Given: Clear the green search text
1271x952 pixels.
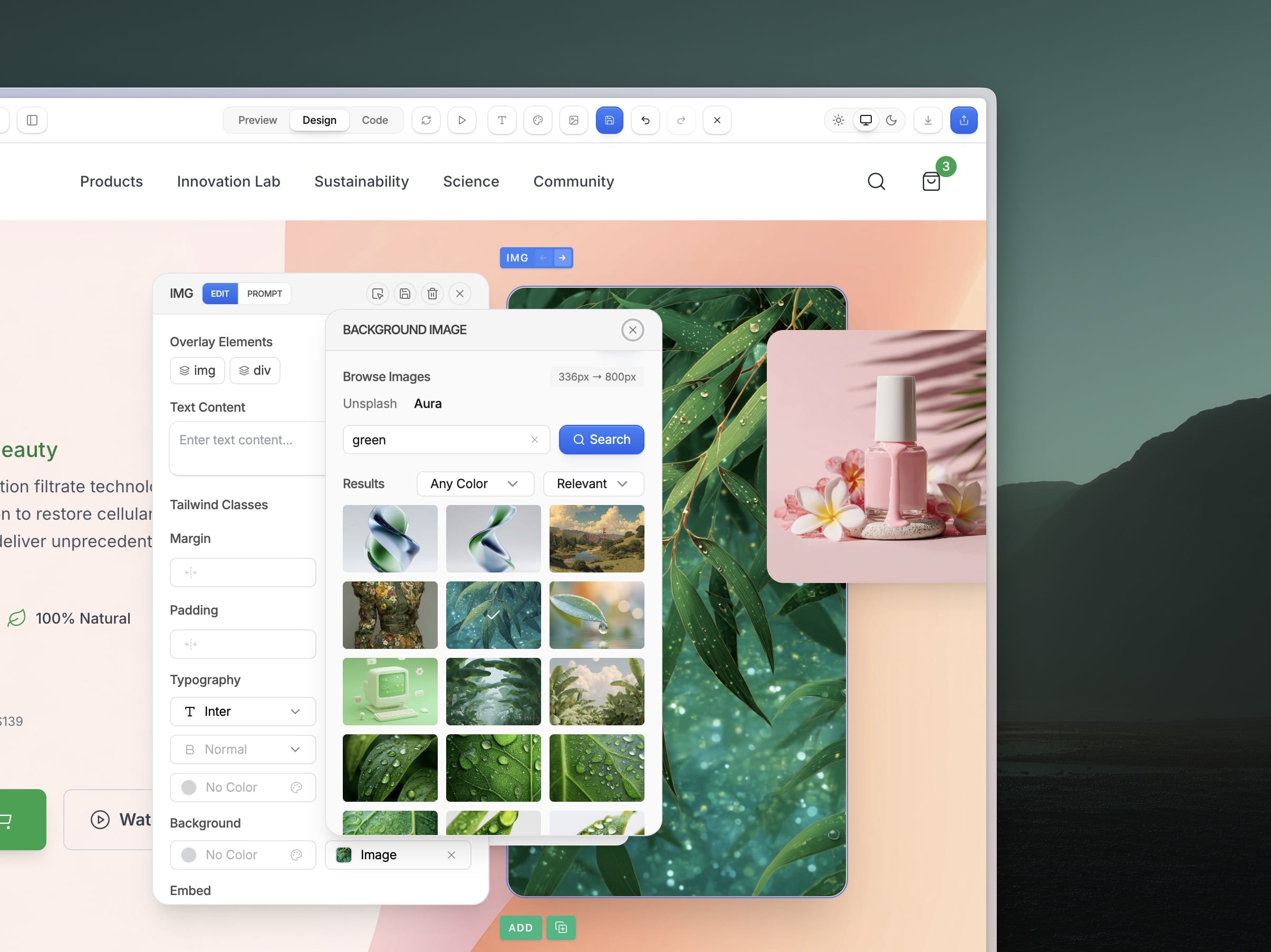Looking at the screenshot, I should coord(534,440).
